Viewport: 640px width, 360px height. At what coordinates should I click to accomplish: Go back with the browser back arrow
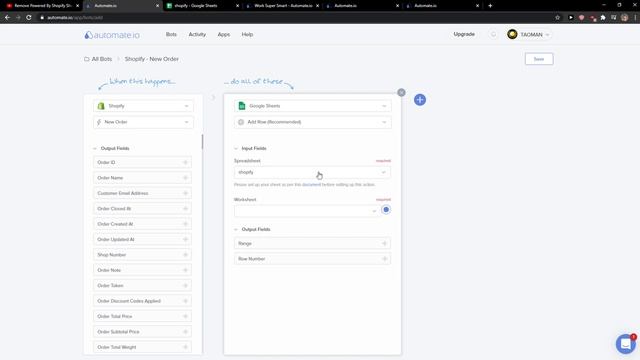tap(7, 18)
